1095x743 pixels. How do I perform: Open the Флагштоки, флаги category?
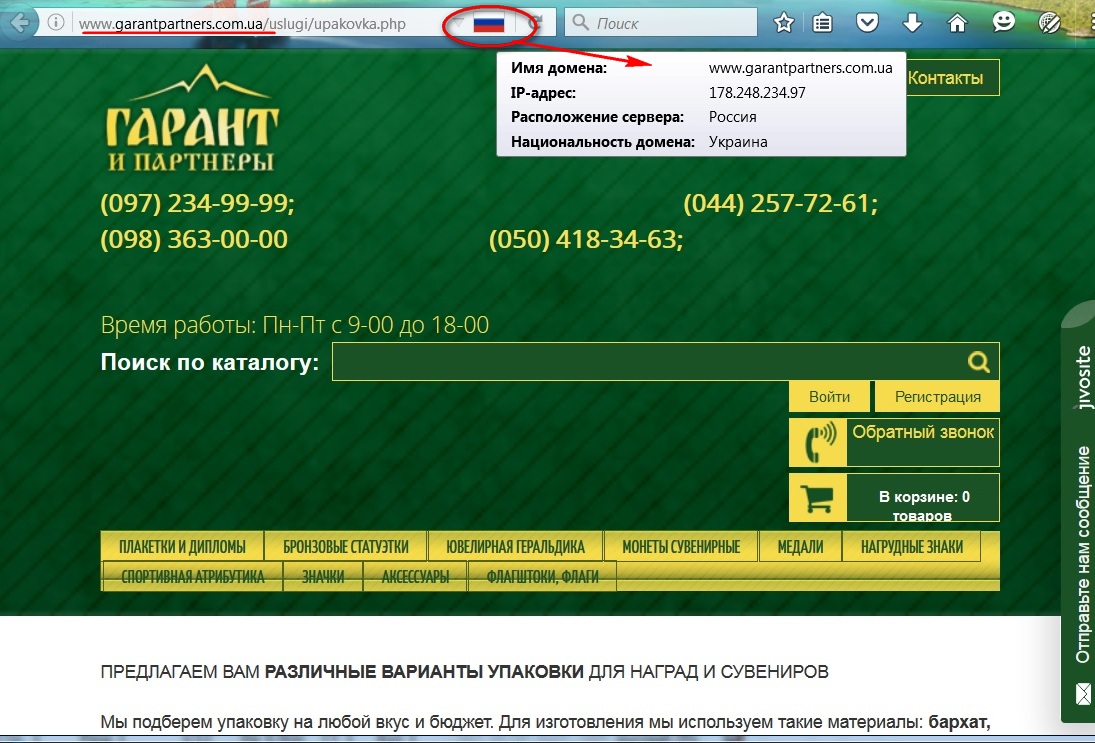(x=544, y=577)
